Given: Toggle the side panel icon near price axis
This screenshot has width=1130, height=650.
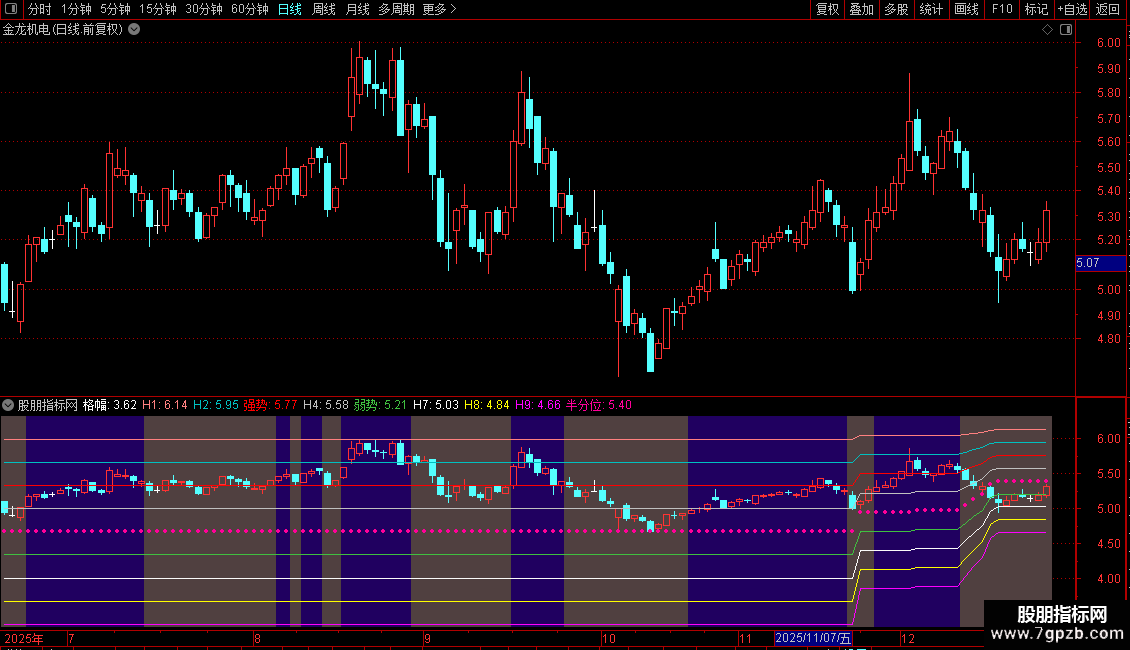Looking at the screenshot, I should coord(1066,30).
